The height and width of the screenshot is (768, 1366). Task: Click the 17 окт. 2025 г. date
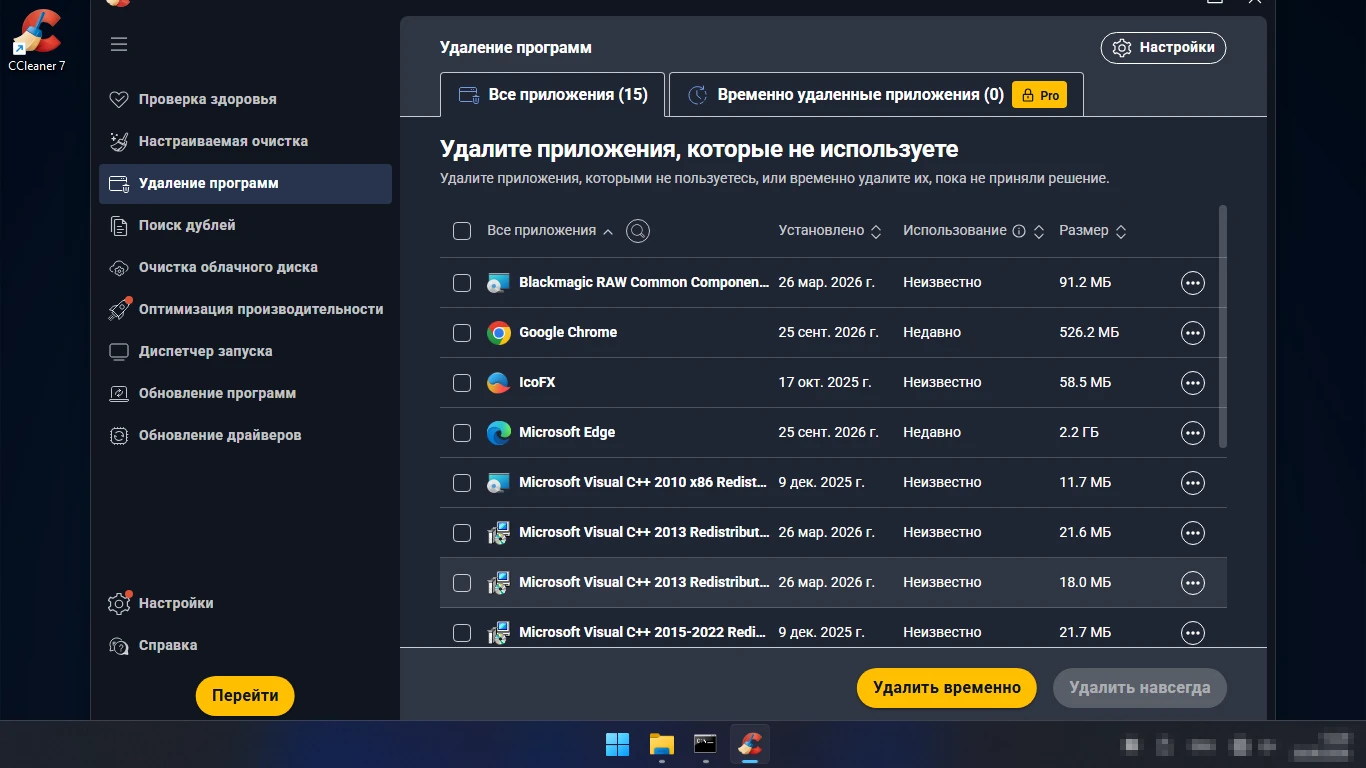click(x=825, y=382)
